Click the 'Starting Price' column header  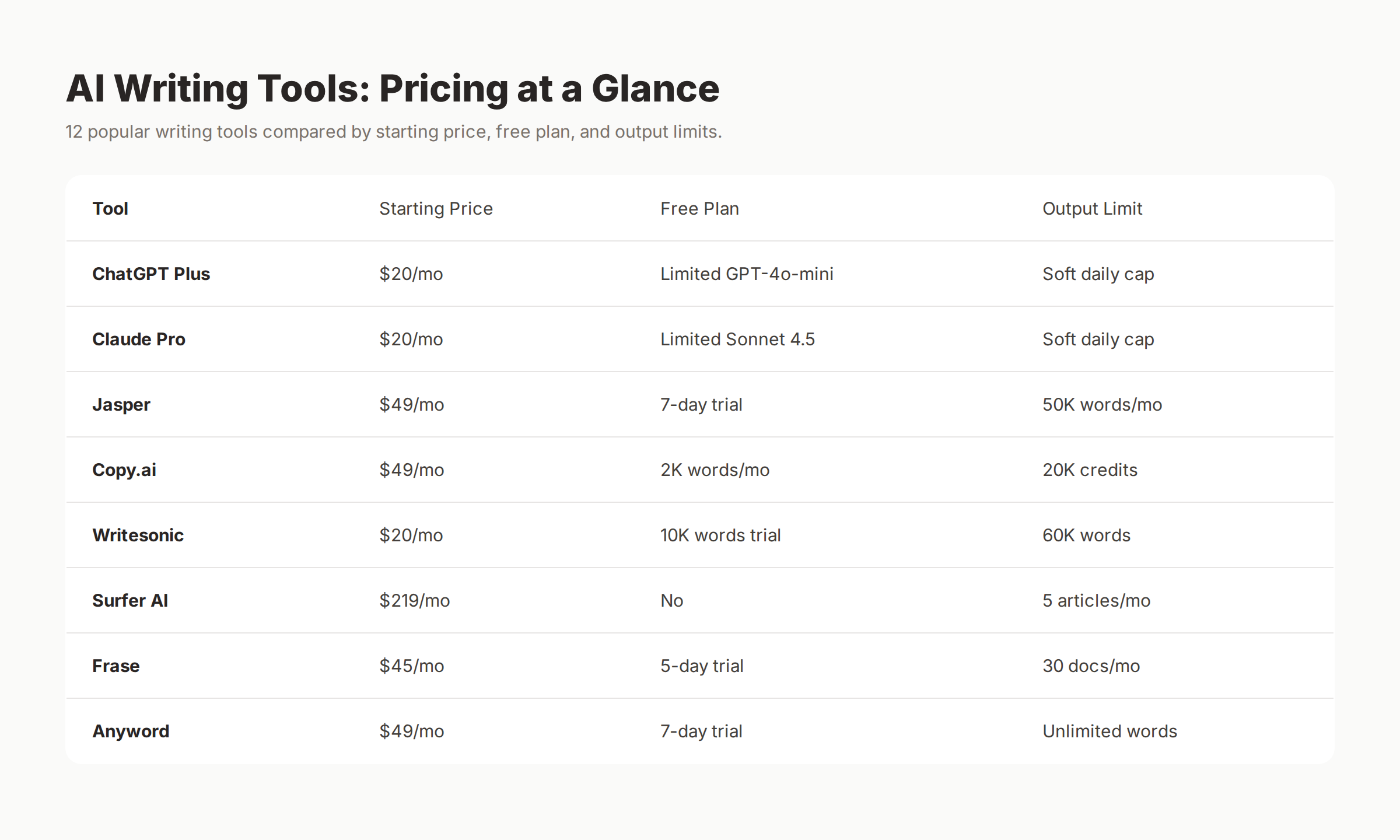click(x=436, y=208)
